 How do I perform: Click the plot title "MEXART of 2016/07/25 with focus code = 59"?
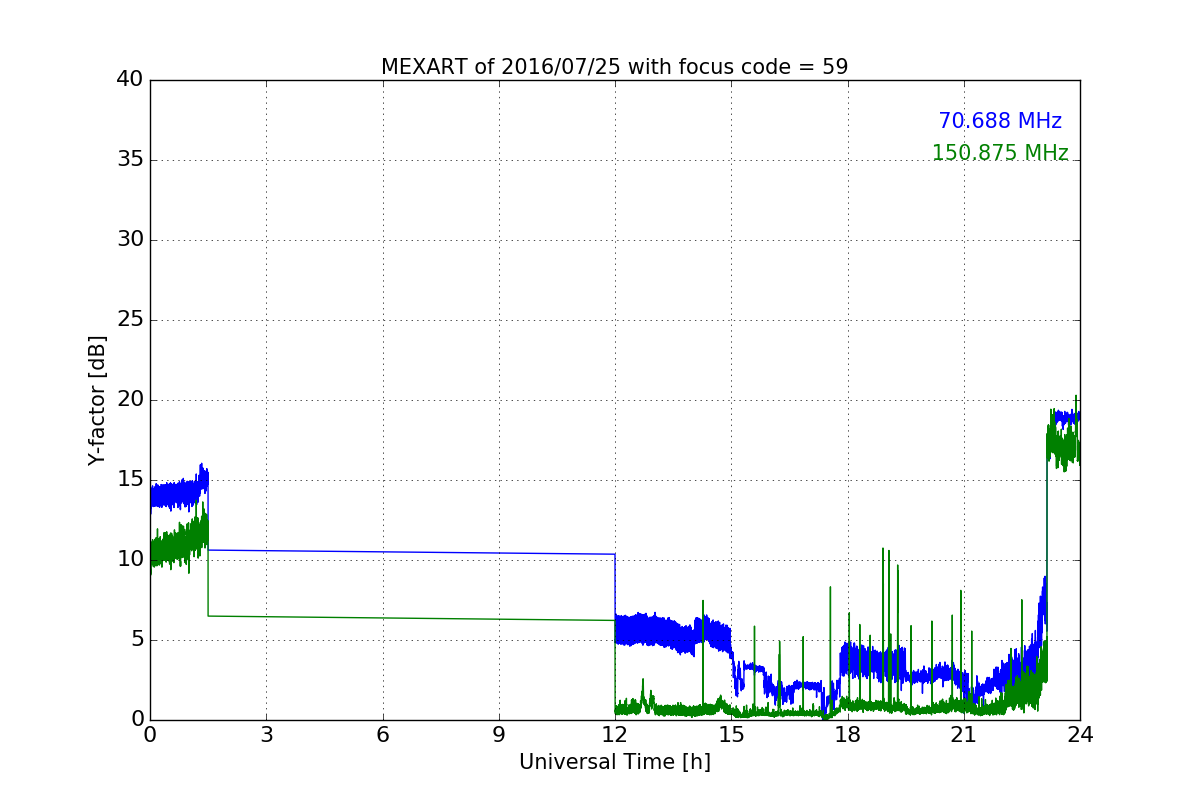[x=614, y=67]
